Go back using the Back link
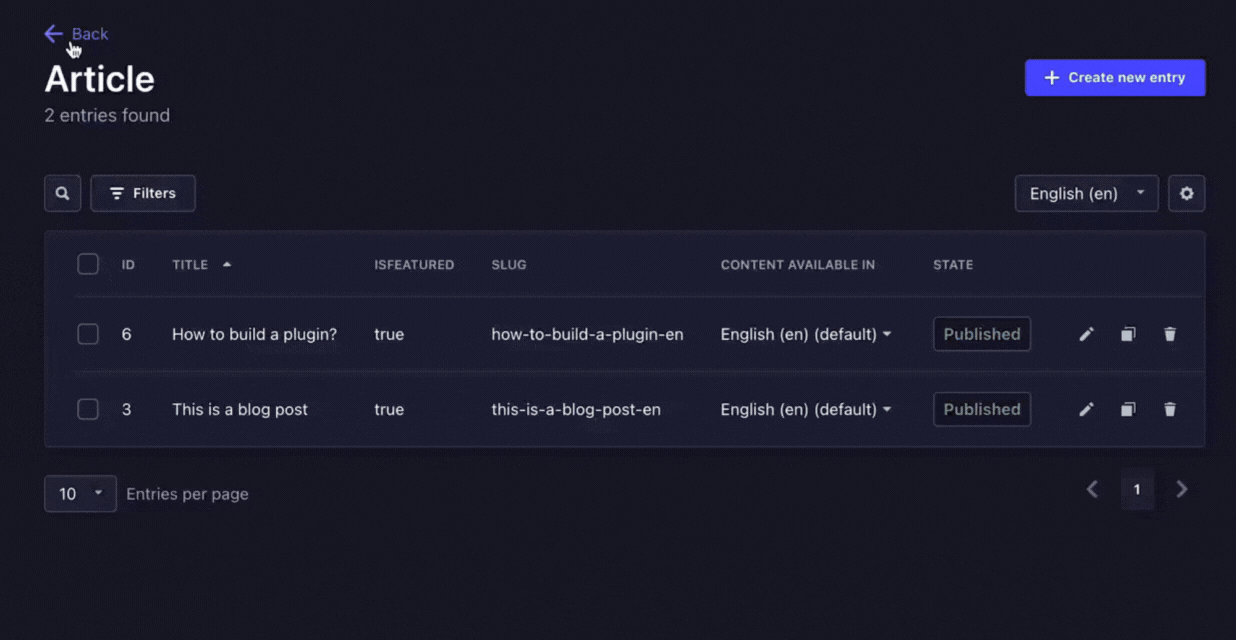Viewport: 1236px width, 640px height. click(77, 34)
